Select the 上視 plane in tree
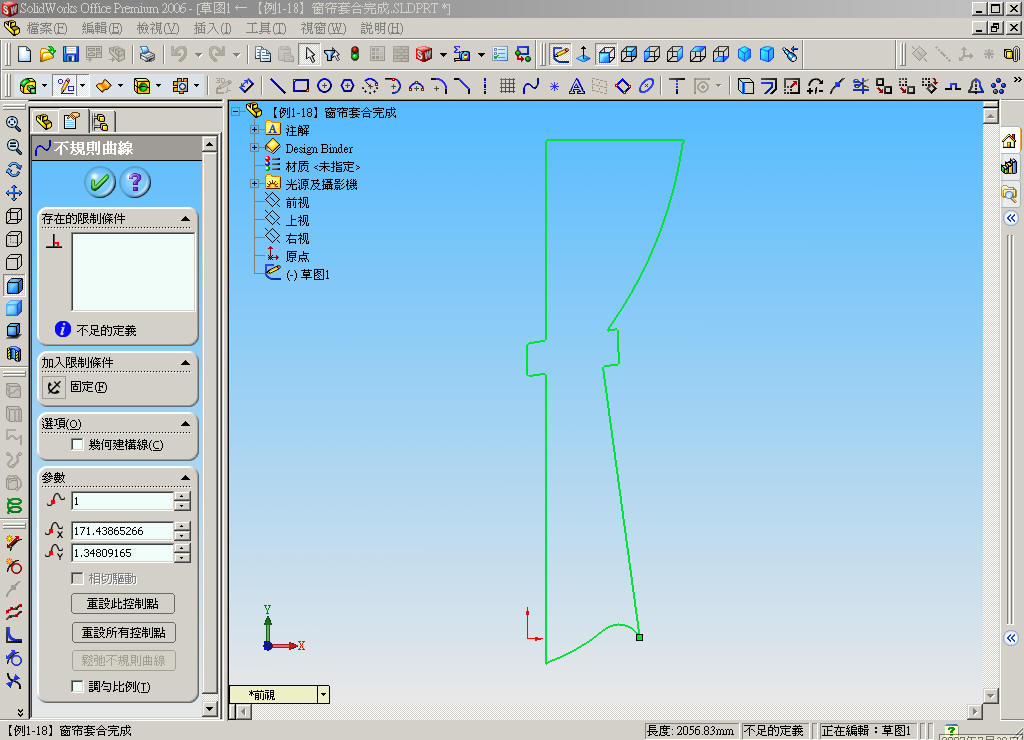 tap(297, 221)
